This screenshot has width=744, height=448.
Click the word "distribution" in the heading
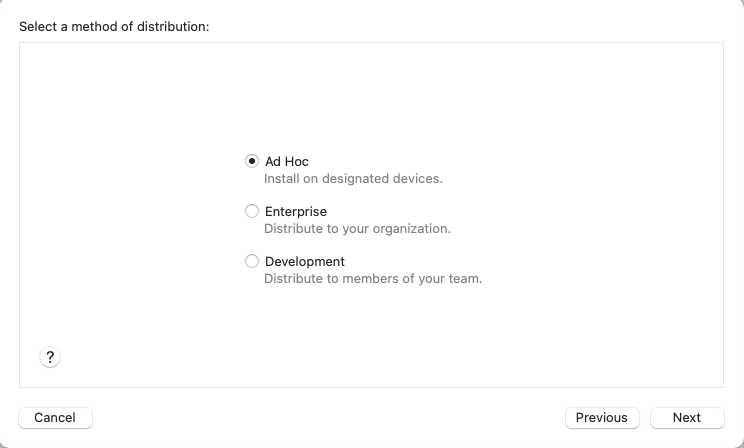(173, 26)
